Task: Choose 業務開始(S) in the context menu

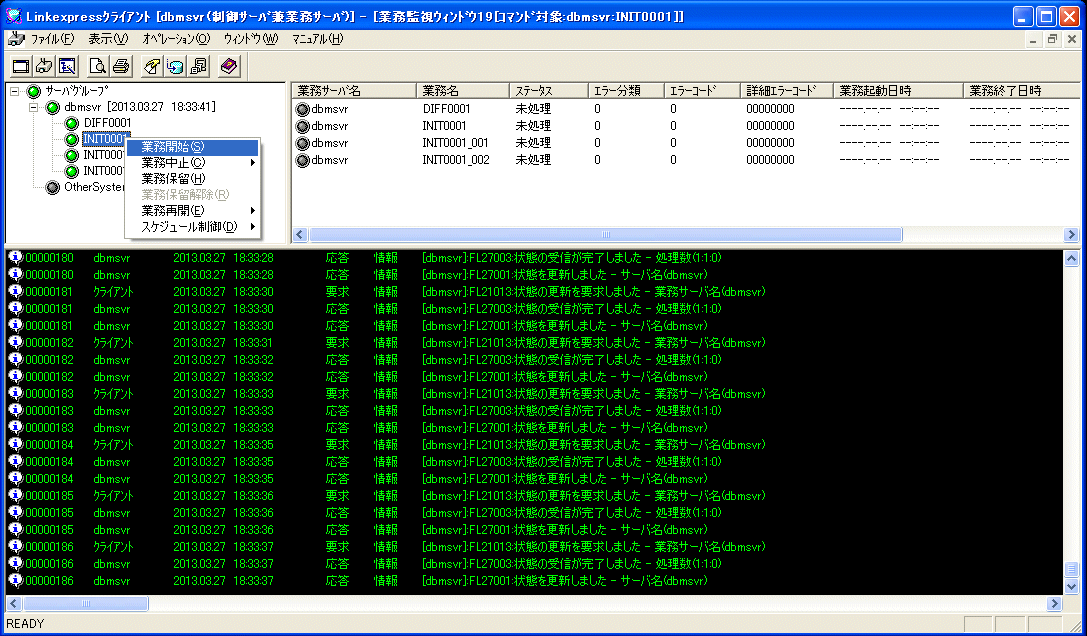Action: [192, 147]
